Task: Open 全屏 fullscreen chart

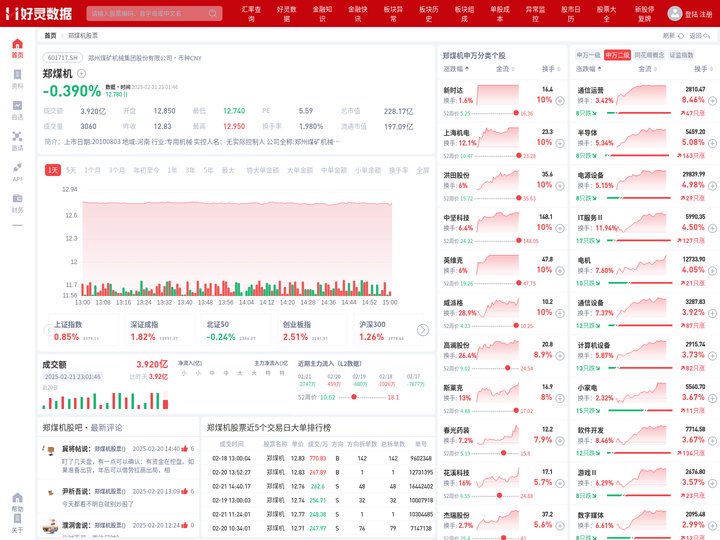Action: (x=422, y=170)
